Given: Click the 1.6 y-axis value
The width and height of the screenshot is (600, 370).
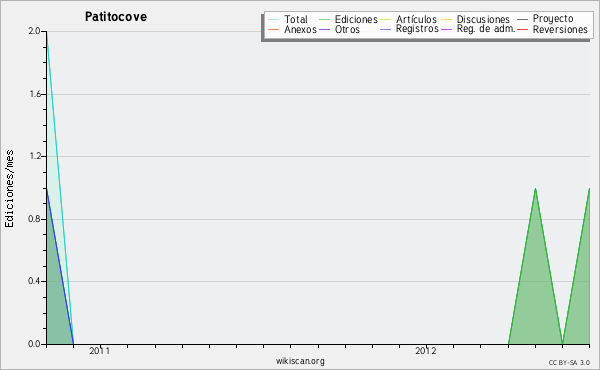Looking at the screenshot, I should click(34, 94).
